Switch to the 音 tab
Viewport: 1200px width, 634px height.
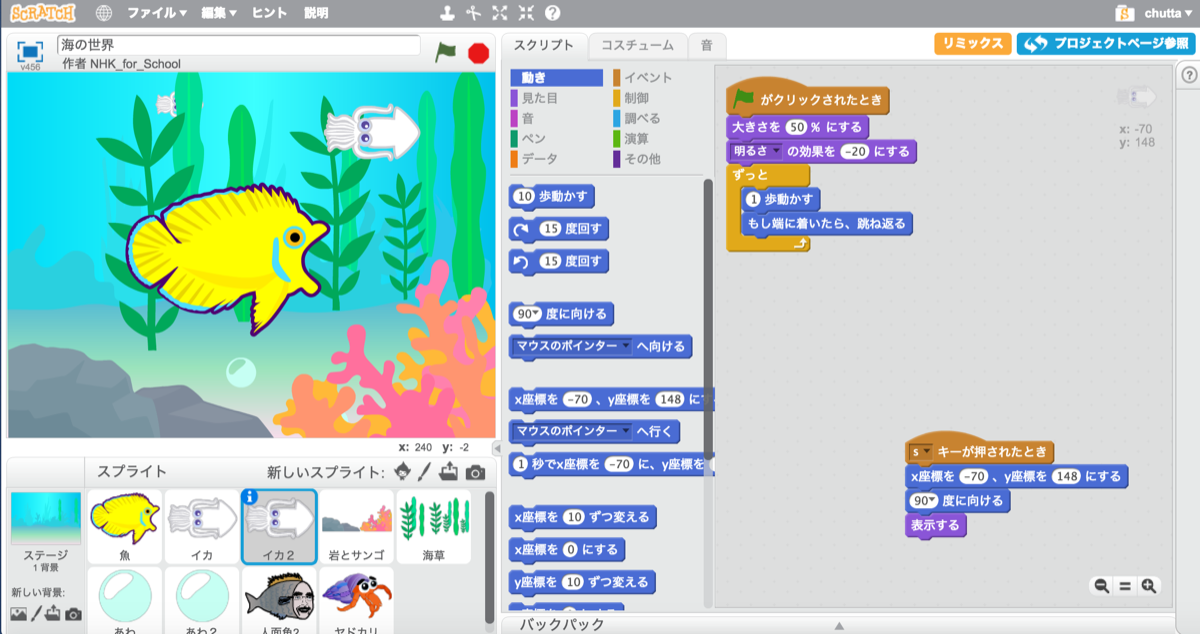[707, 45]
